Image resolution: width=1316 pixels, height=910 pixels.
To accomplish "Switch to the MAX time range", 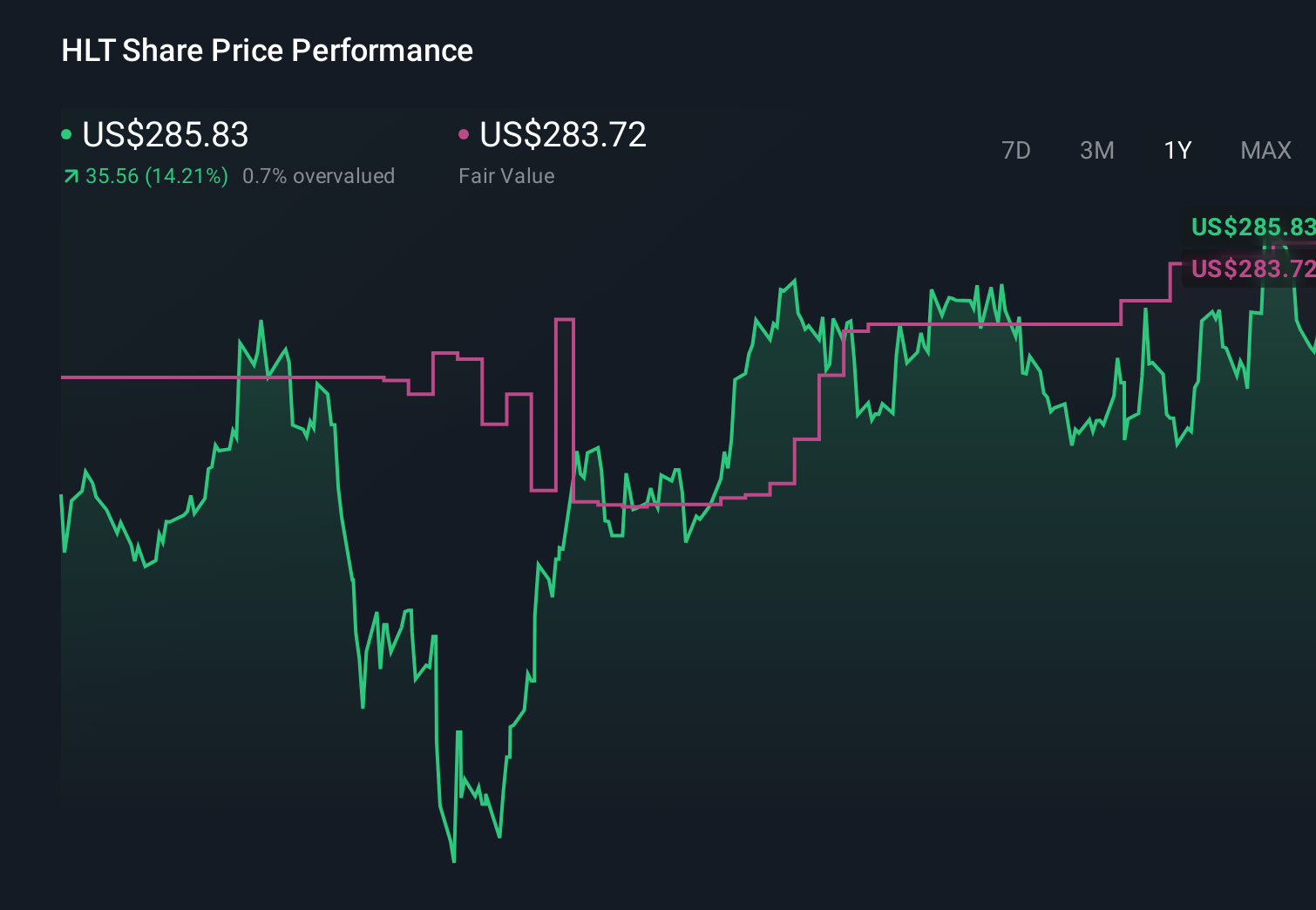I will (1265, 150).
